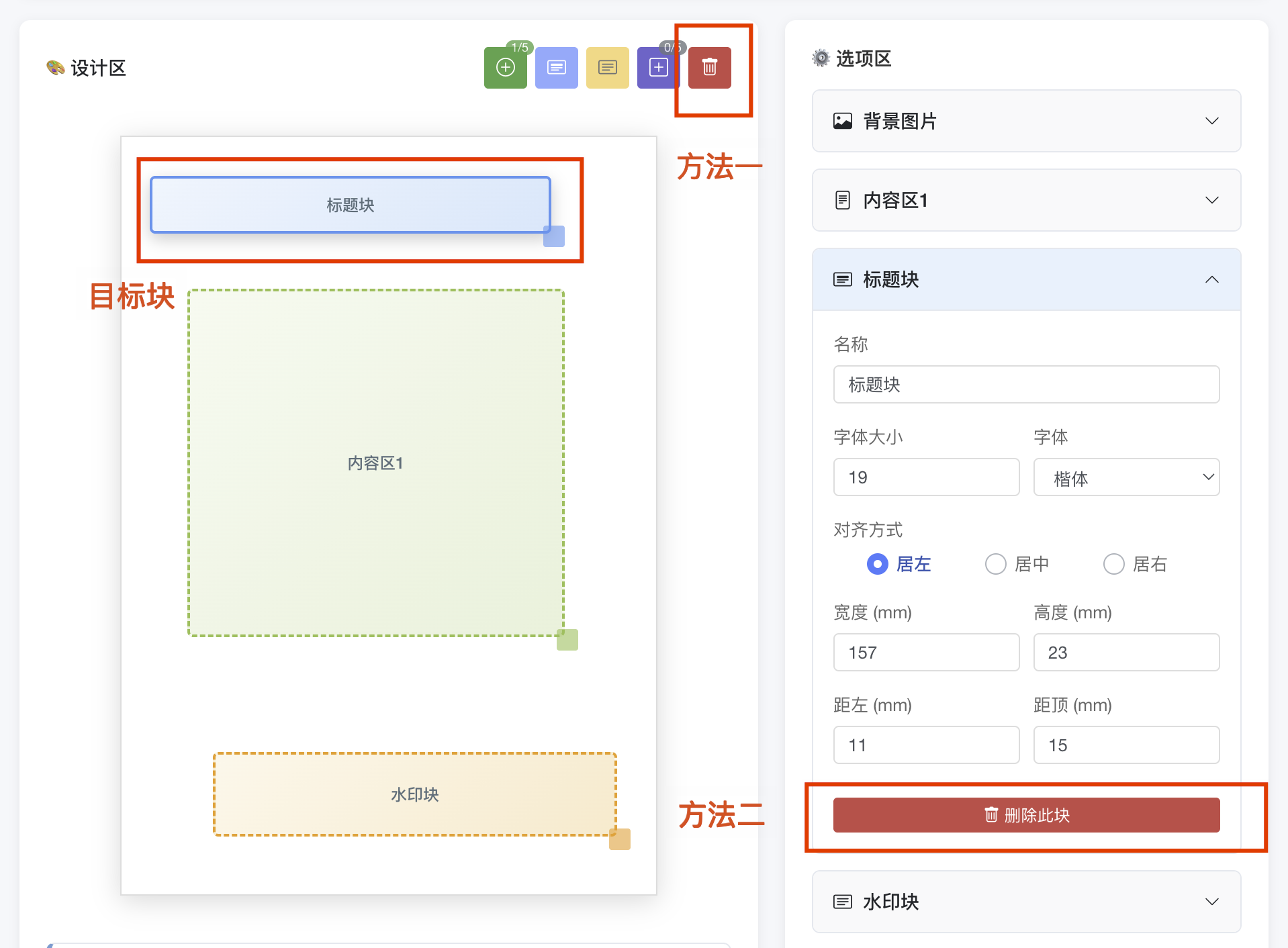Click the 1/5 counter badge
Screen dimensions: 1288x948
[520, 48]
